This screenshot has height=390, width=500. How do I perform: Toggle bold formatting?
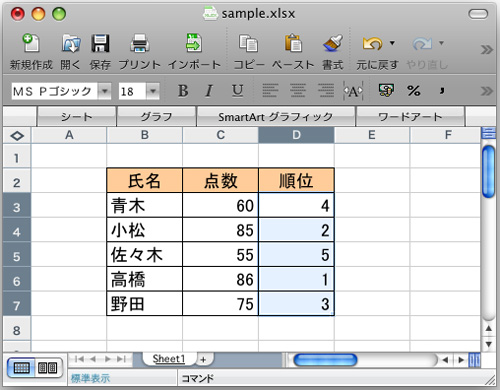tap(183, 91)
